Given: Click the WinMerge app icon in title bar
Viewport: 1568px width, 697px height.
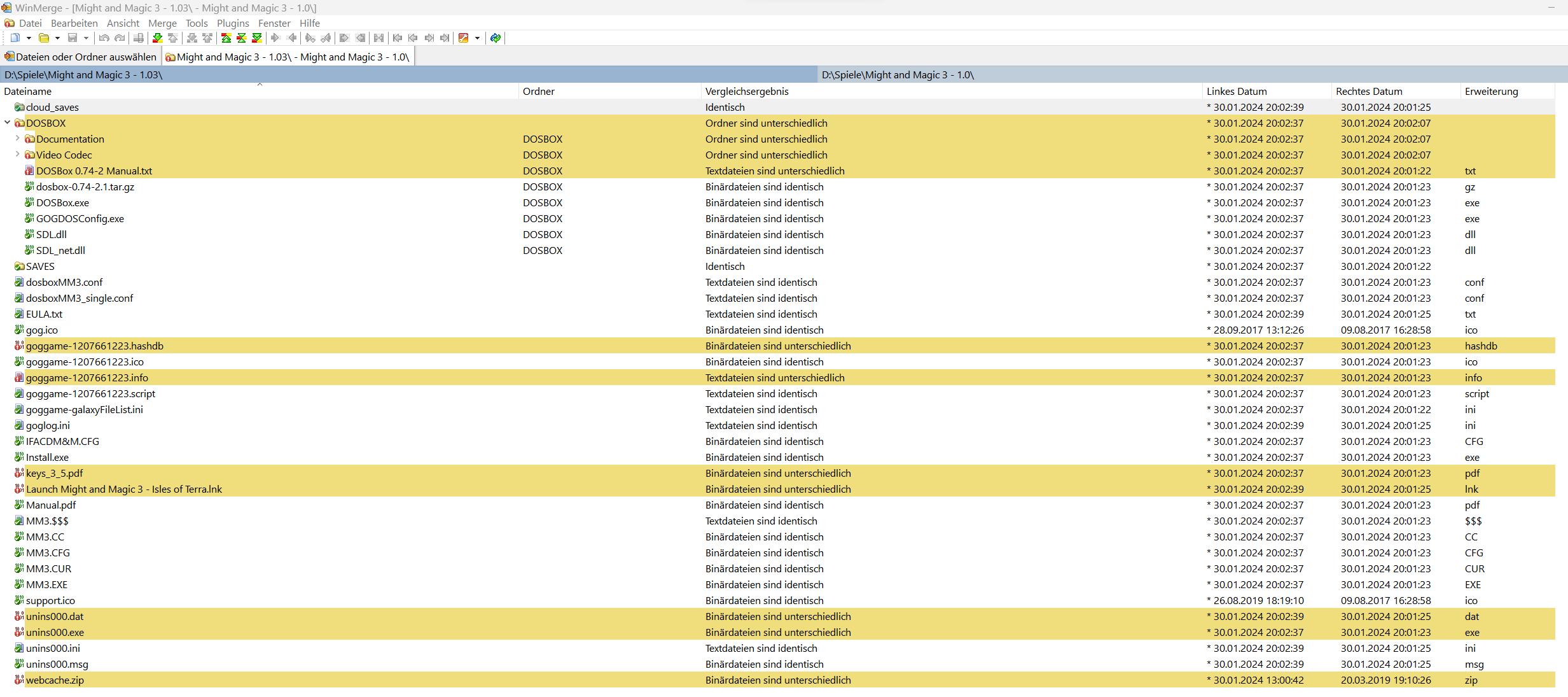Looking at the screenshot, I should point(6,8).
